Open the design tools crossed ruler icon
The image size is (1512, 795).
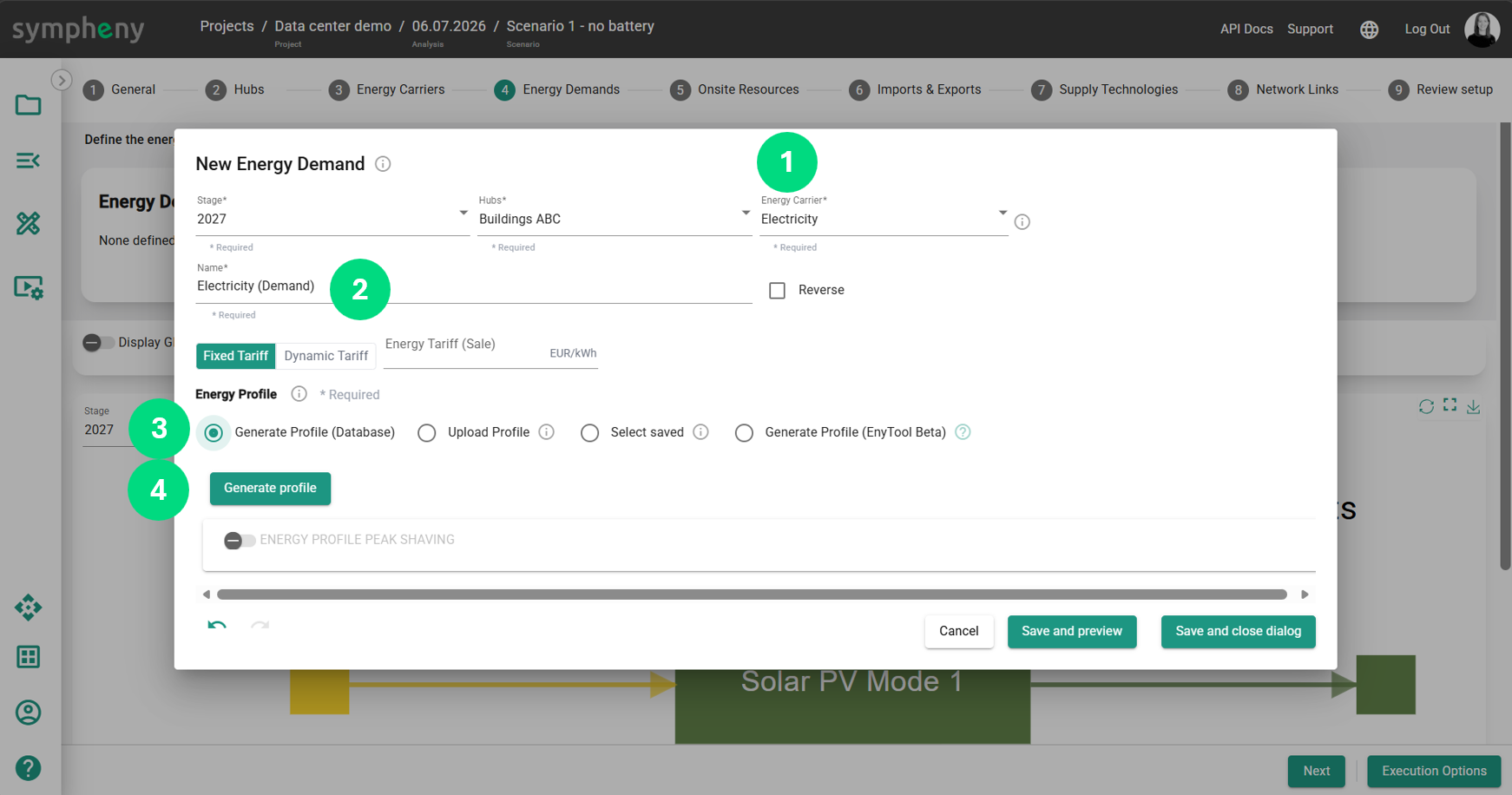pyautogui.click(x=29, y=224)
